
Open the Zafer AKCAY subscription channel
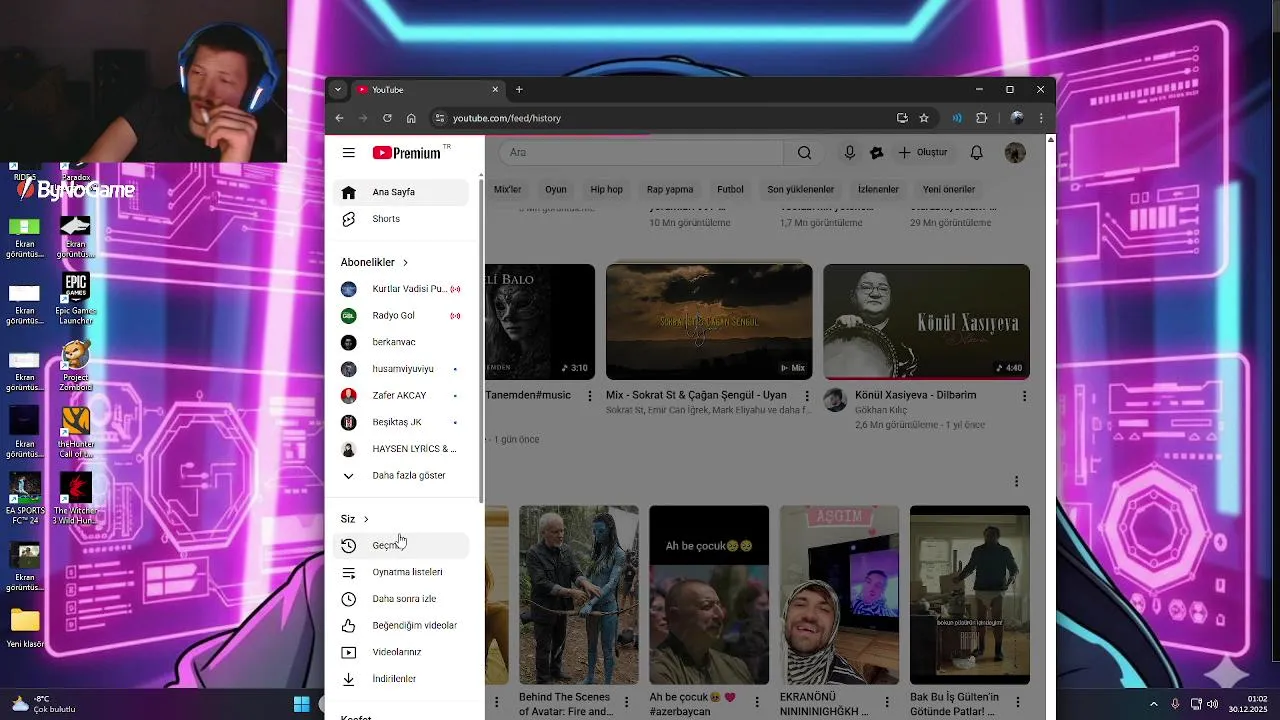[x=400, y=396]
